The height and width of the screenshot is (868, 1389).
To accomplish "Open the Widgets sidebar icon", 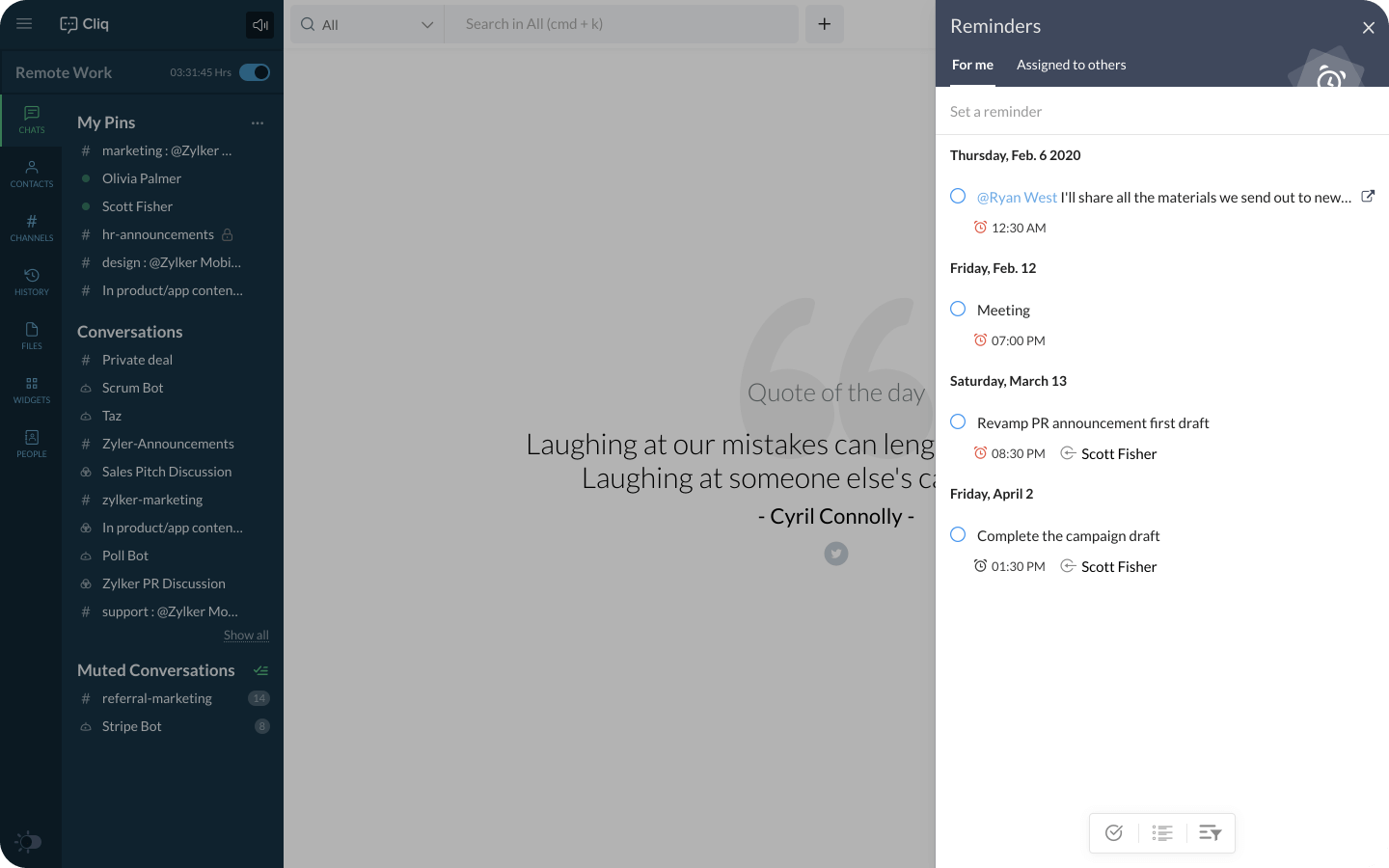I will (32, 390).
